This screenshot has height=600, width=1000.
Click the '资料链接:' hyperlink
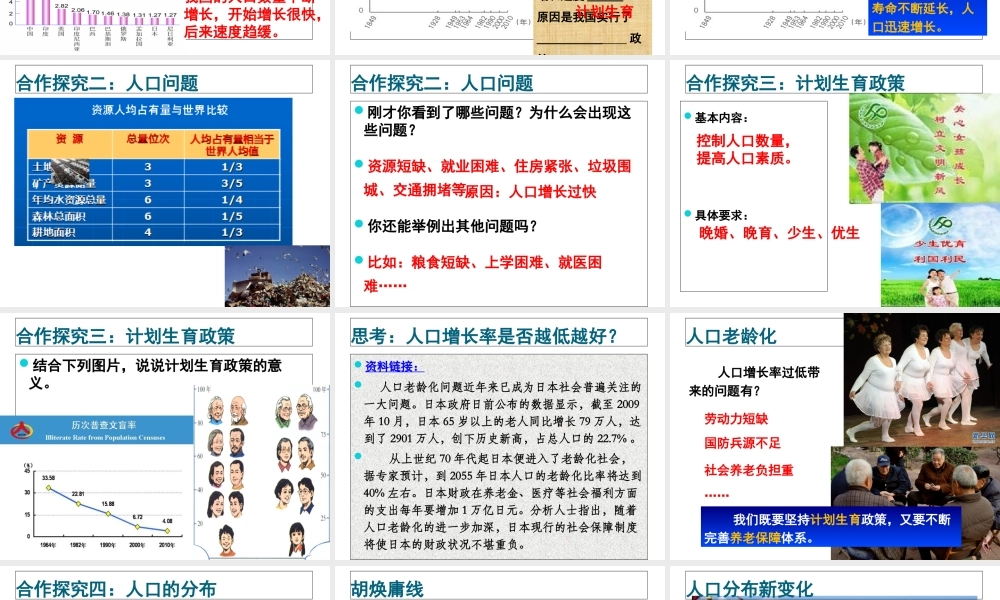(x=392, y=367)
